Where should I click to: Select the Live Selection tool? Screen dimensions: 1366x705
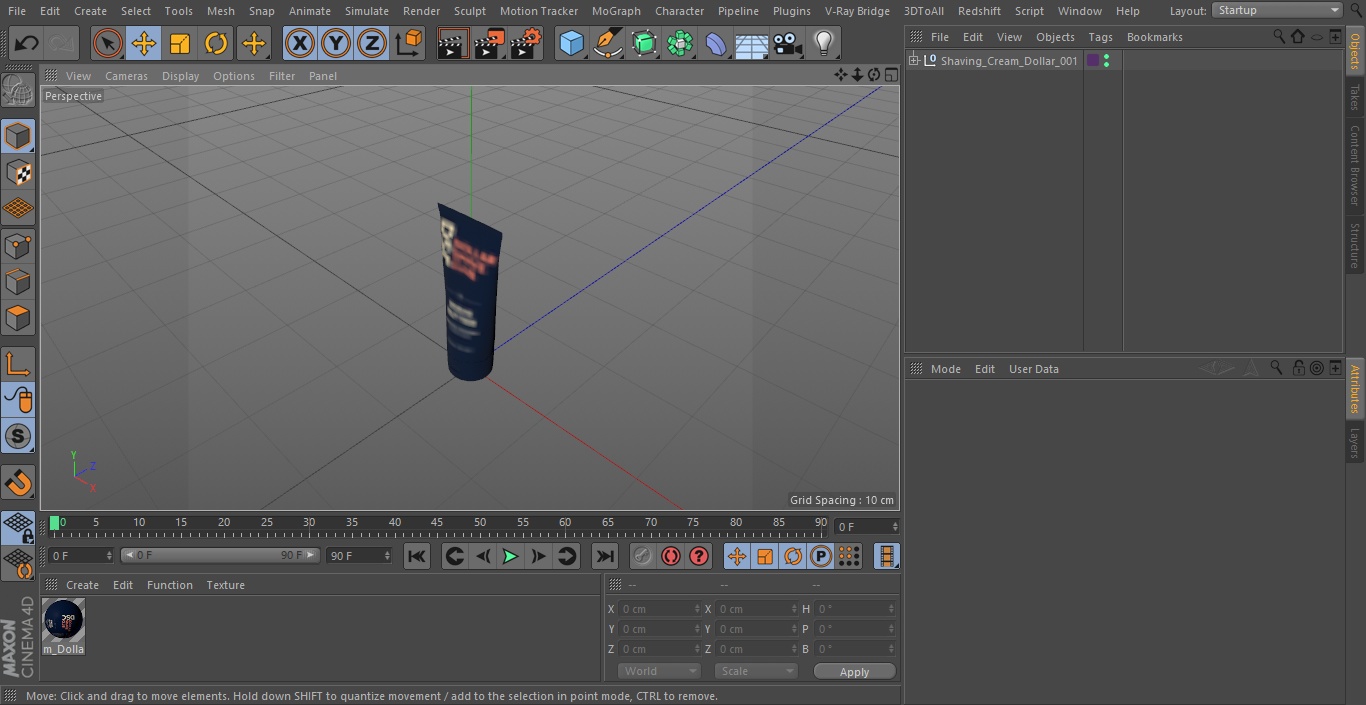[x=108, y=43]
